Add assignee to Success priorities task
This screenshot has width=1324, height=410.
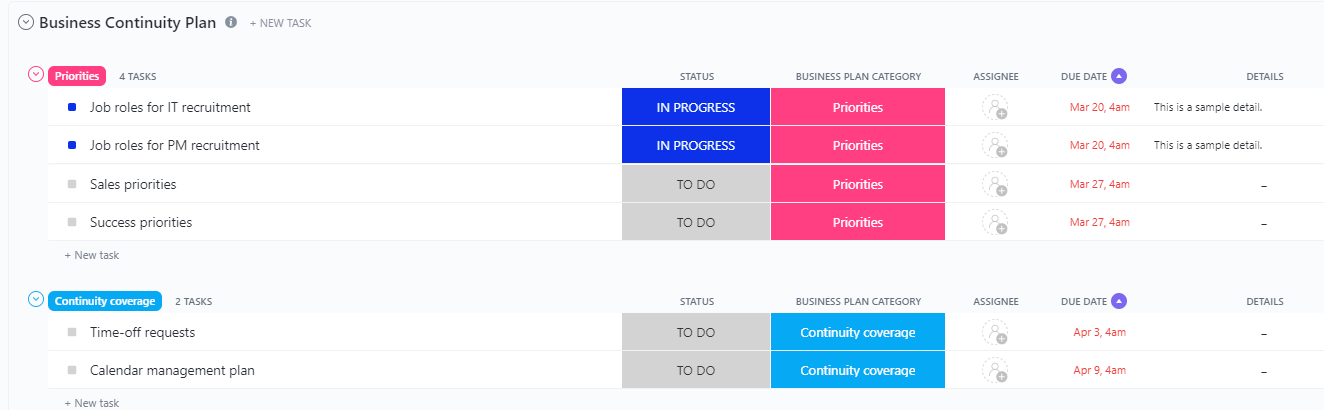995,222
